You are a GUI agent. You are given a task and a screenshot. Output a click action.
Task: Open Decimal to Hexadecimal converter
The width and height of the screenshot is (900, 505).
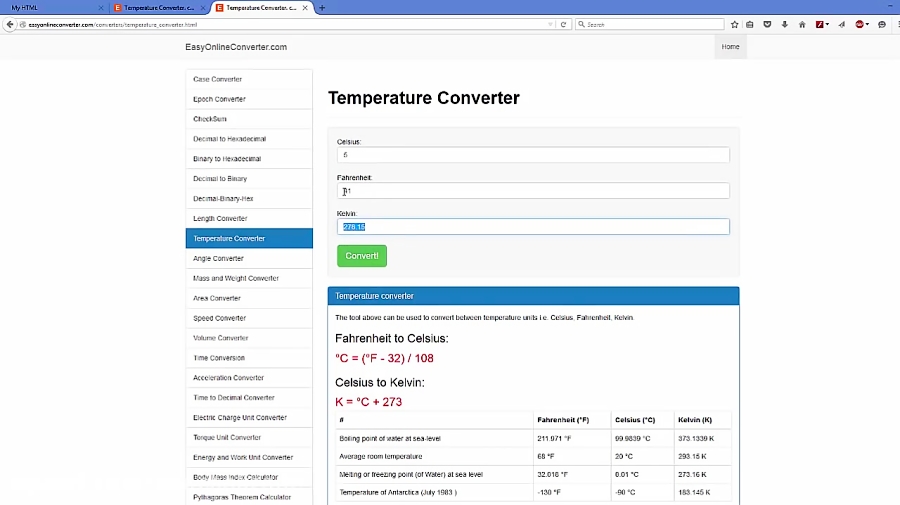pos(249,139)
